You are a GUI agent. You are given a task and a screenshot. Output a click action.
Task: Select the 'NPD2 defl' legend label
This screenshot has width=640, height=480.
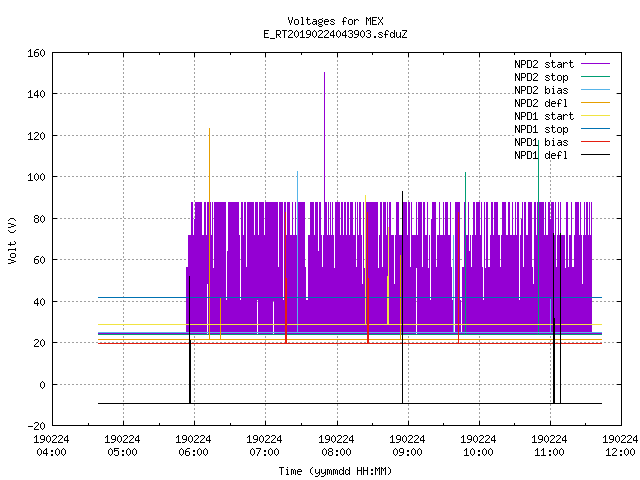pos(541,103)
